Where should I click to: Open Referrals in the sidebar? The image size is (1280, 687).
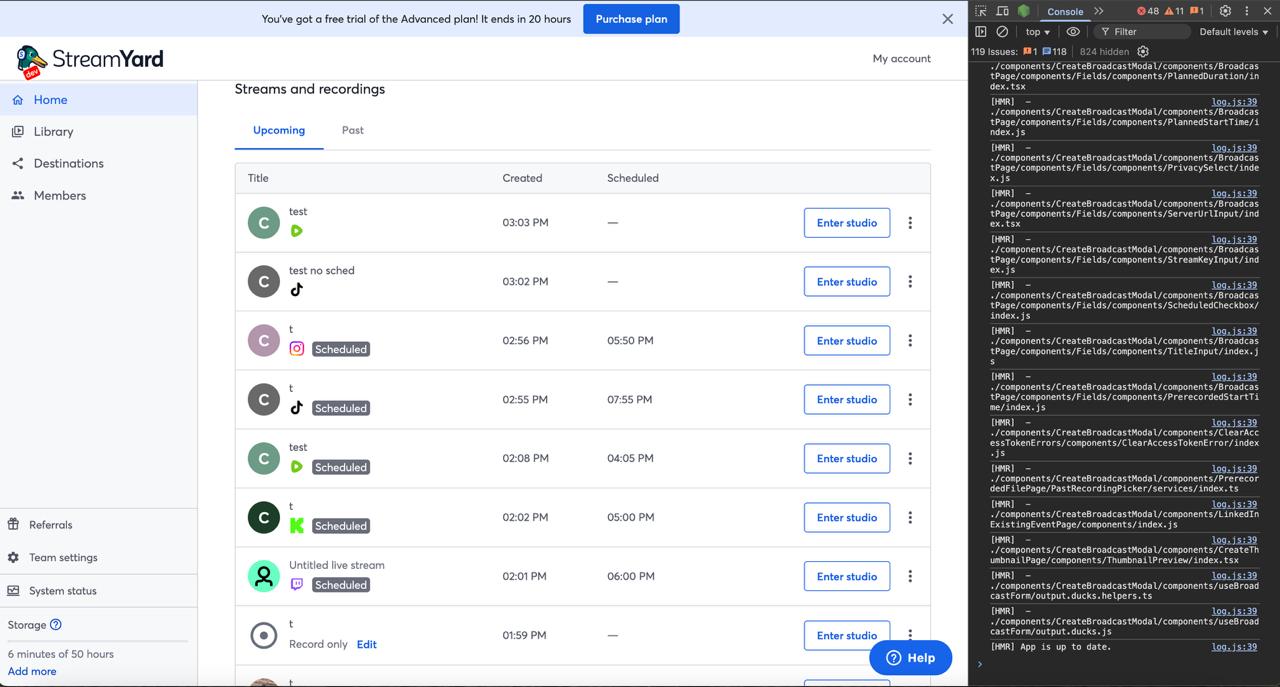pos(98,525)
